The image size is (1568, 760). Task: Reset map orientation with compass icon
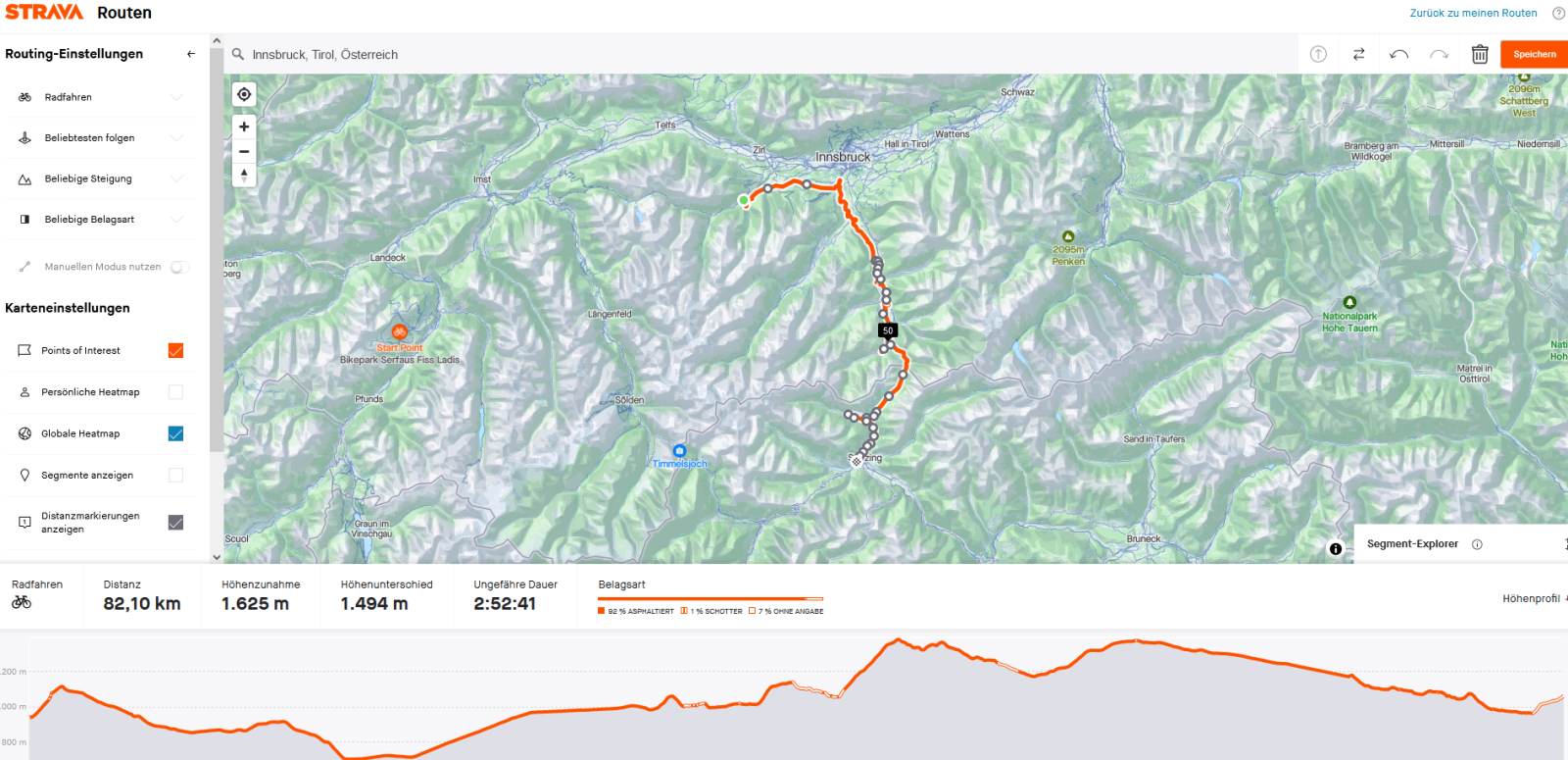(x=244, y=176)
